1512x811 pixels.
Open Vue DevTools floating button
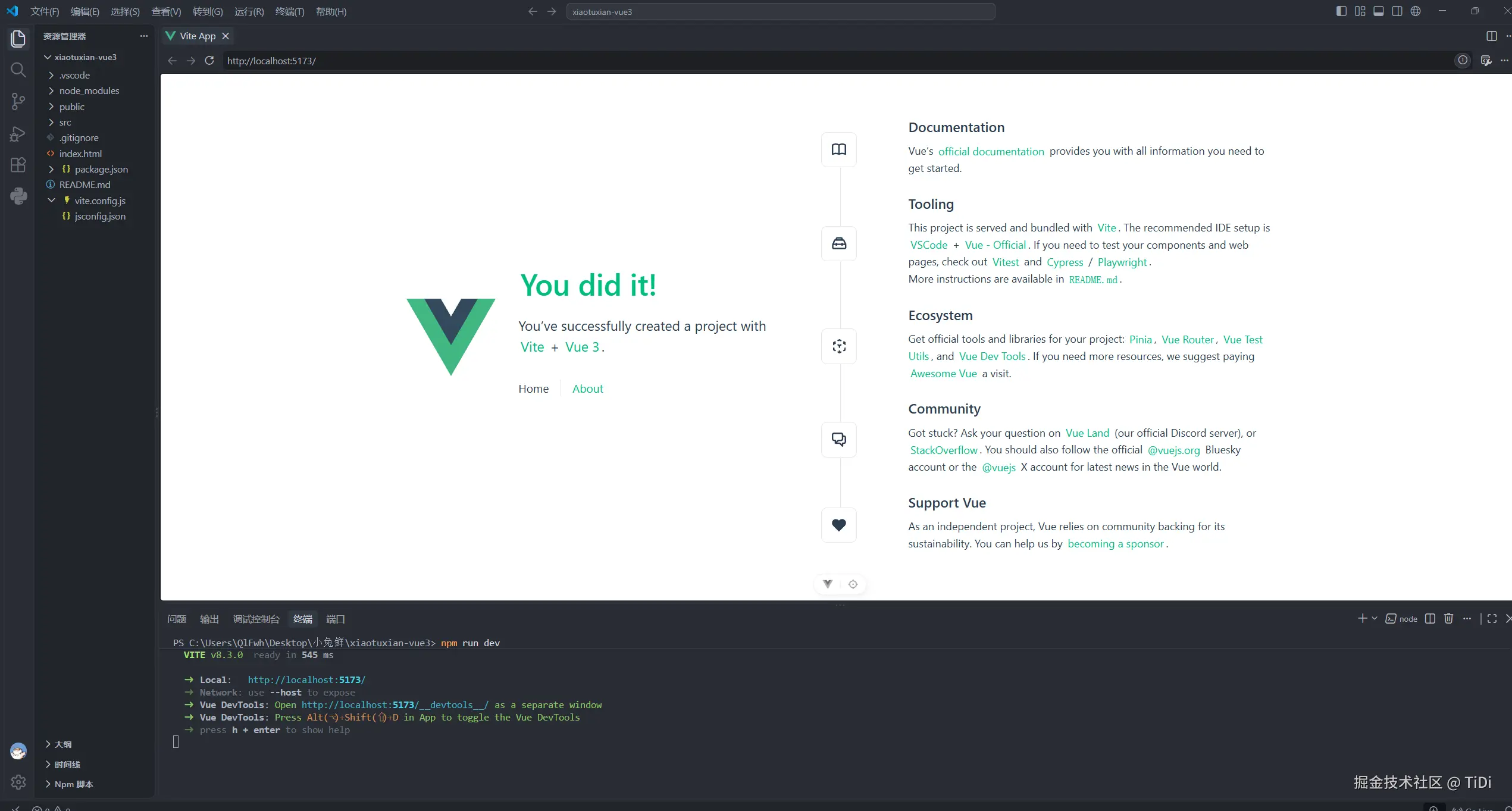click(x=828, y=584)
